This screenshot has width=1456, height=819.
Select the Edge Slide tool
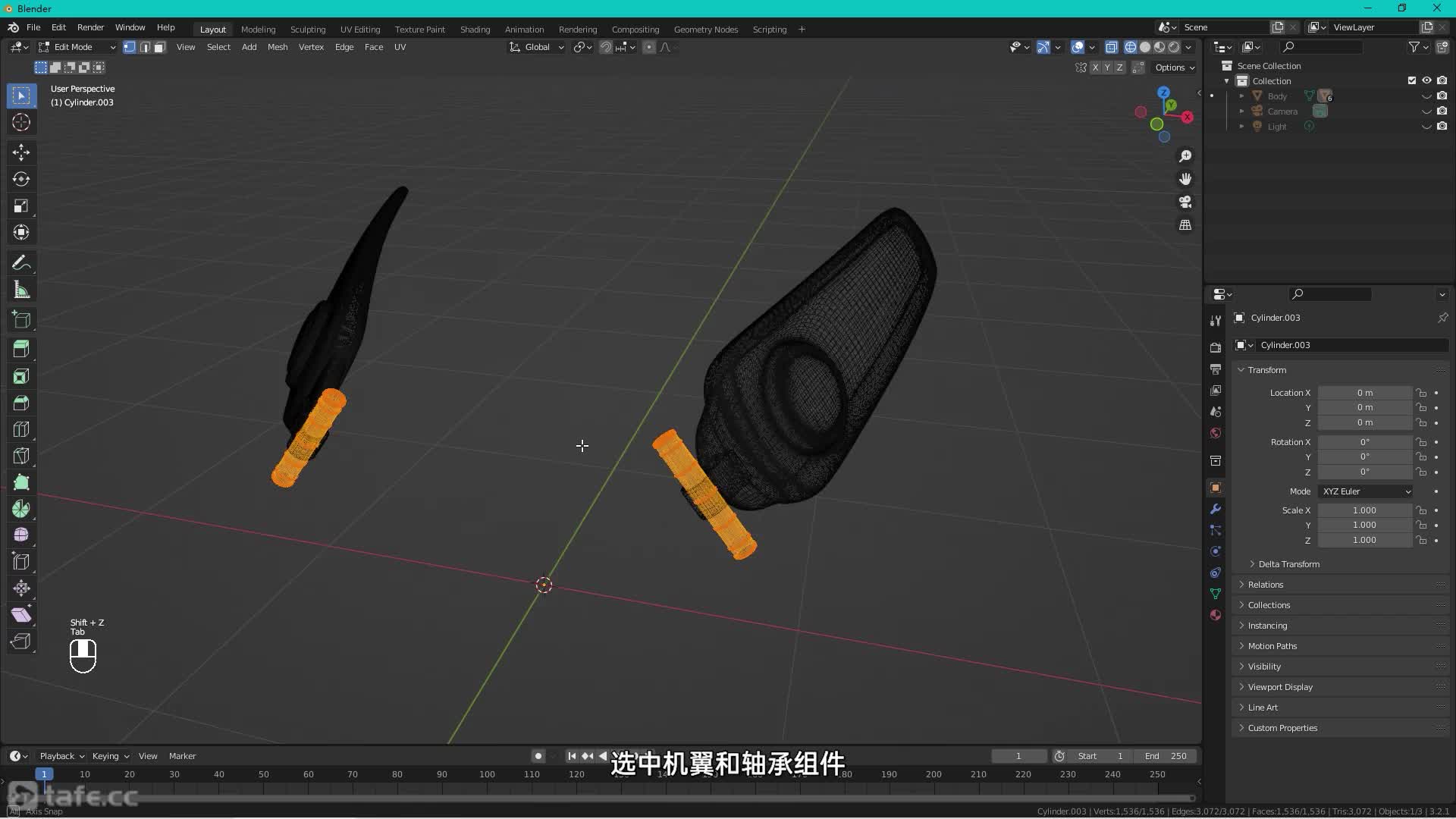pyautogui.click(x=21, y=562)
